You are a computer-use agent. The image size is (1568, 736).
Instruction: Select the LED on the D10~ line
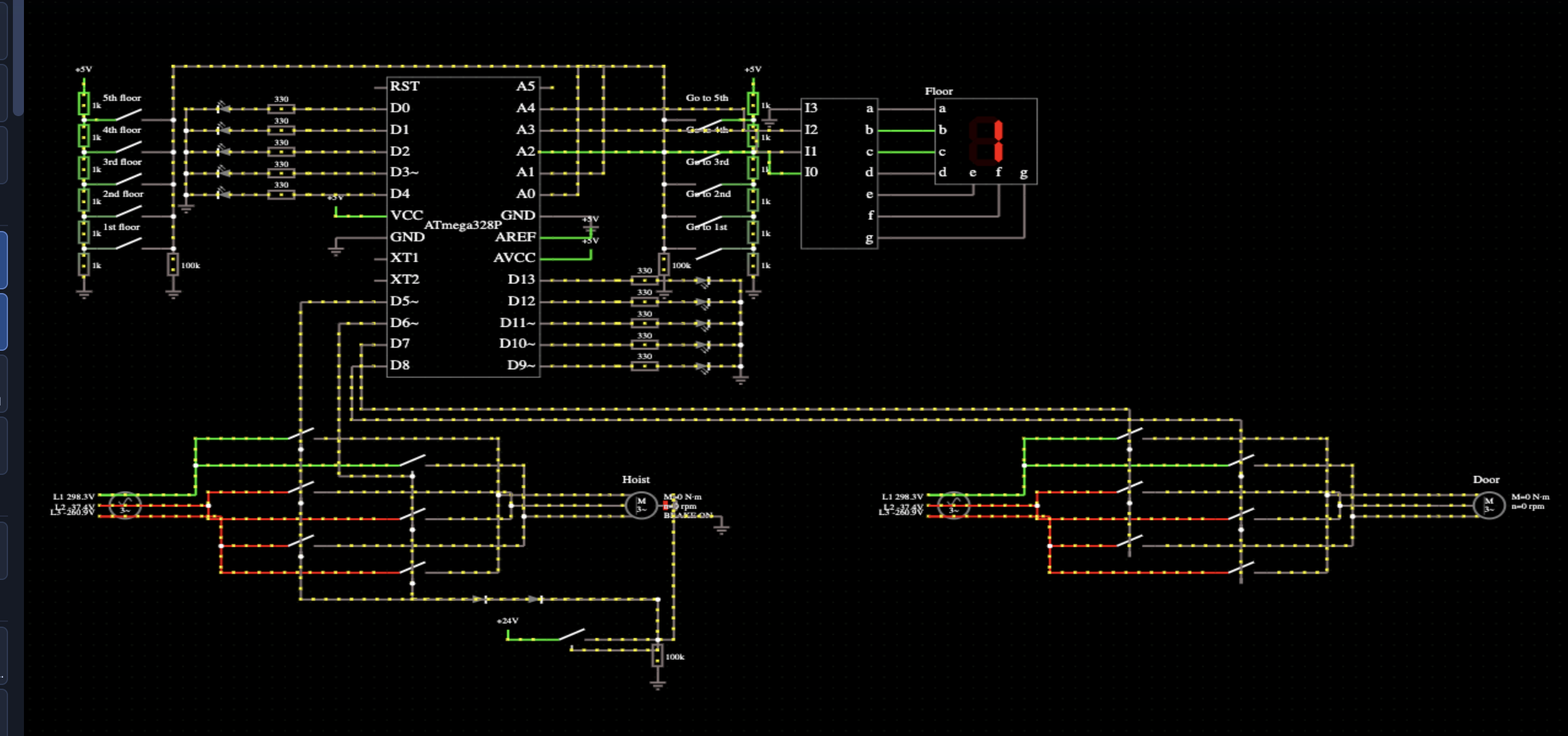coord(704,345)
